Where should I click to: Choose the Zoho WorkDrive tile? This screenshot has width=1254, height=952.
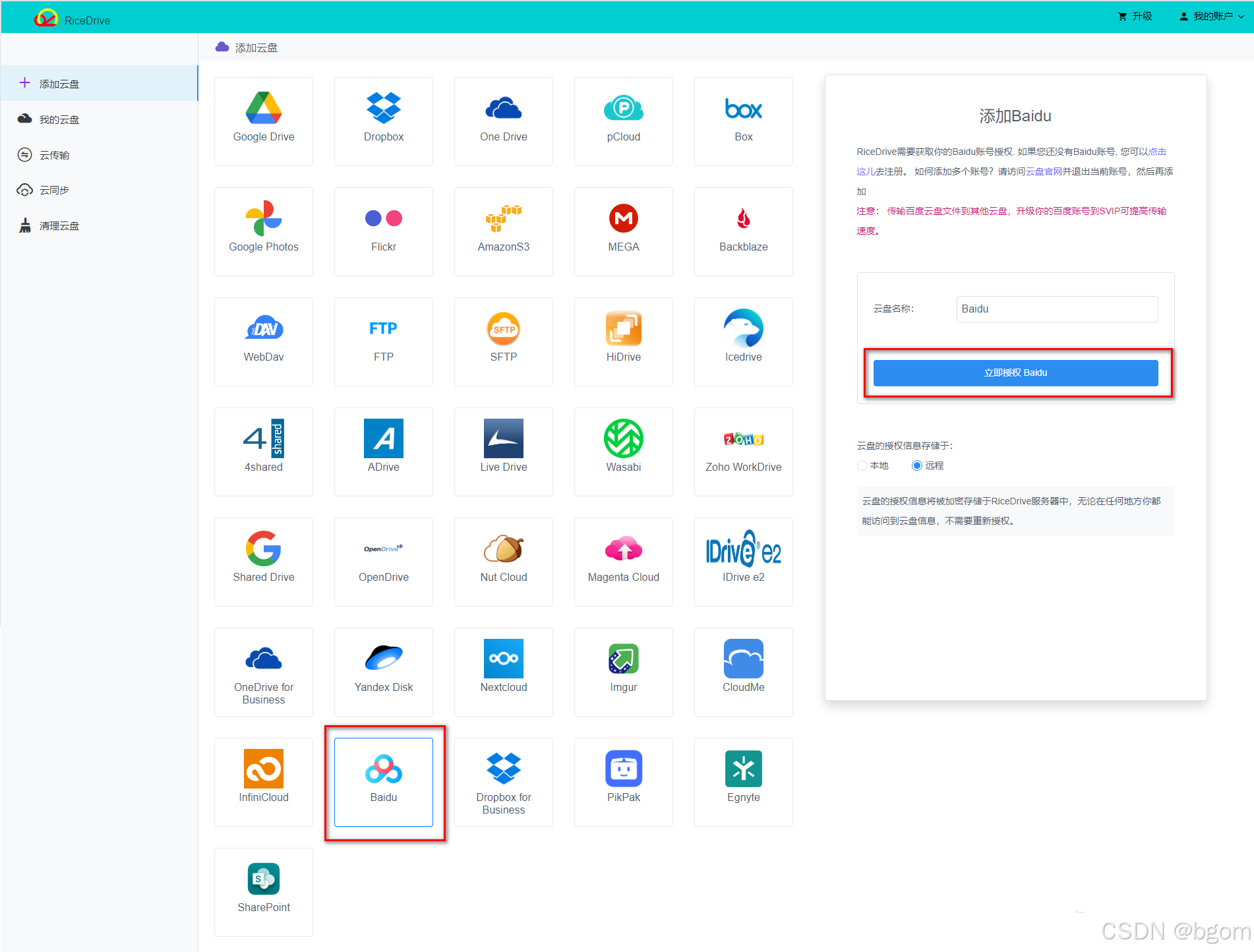point(744,452)
